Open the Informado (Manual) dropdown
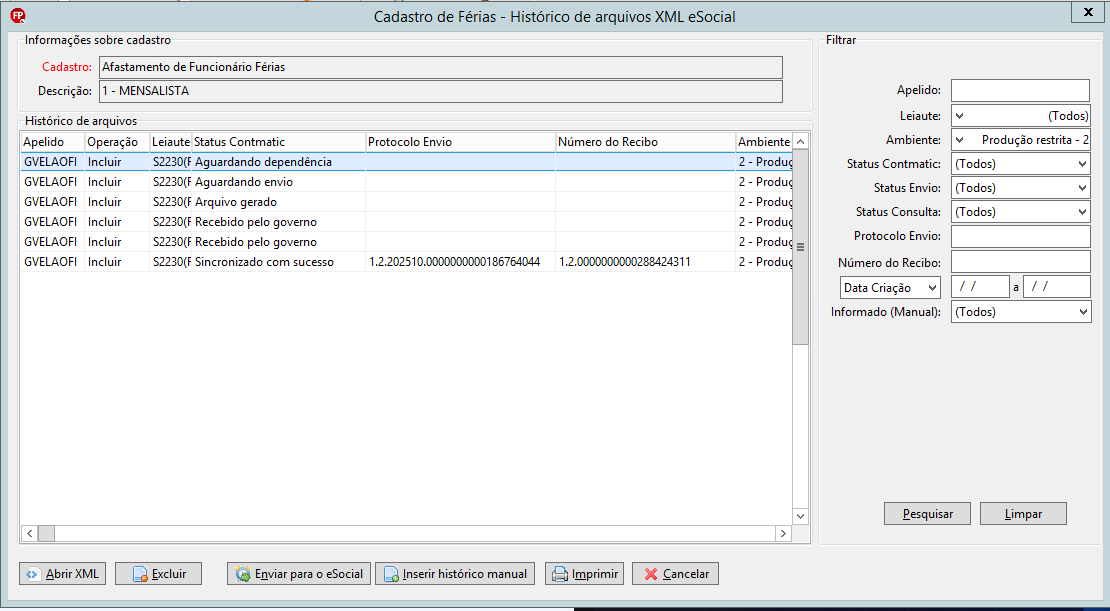This screenshot has width=1110, height=611. coord(1021,312)
